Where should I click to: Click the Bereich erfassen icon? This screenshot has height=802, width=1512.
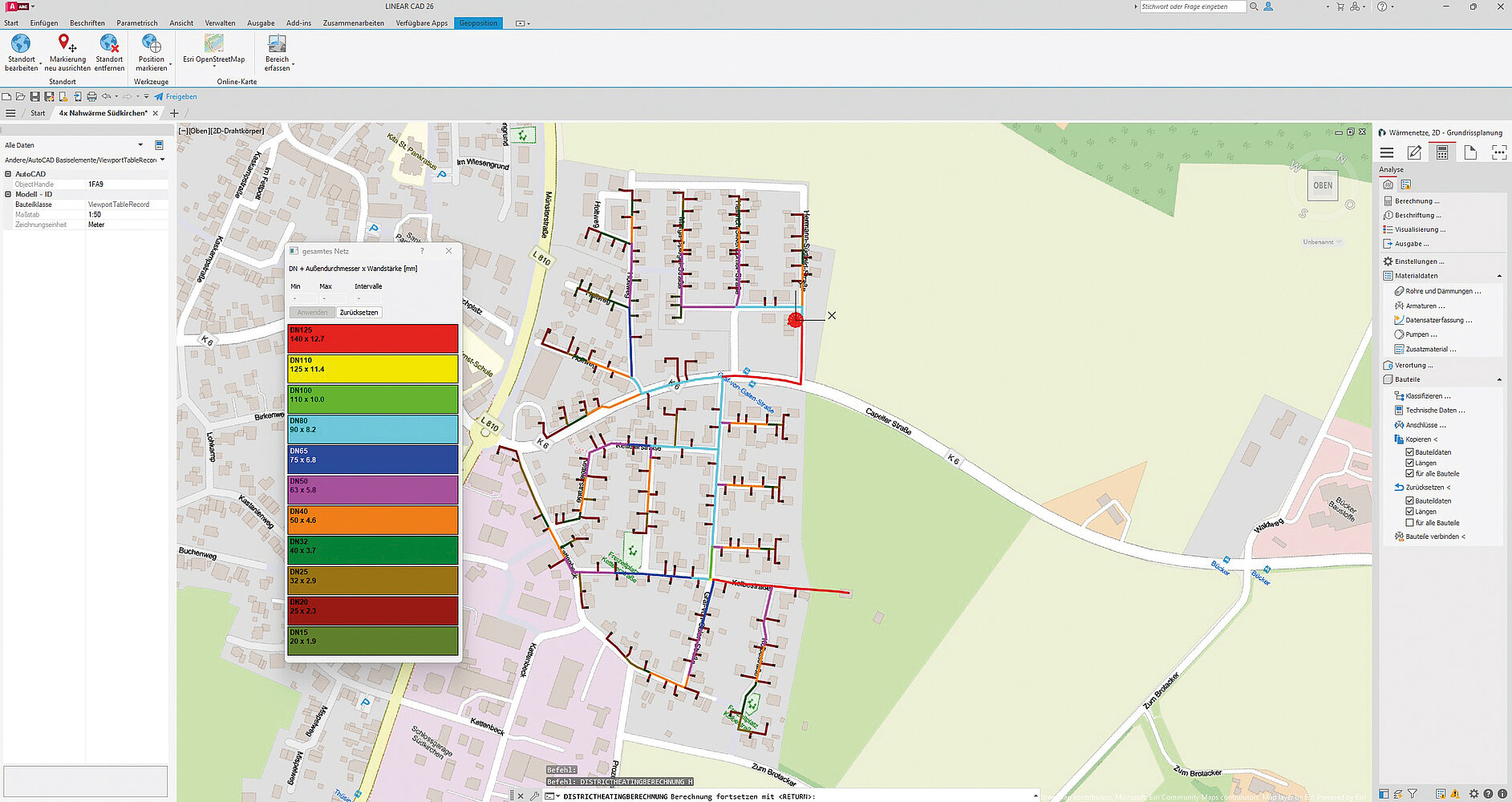(277, 44)
